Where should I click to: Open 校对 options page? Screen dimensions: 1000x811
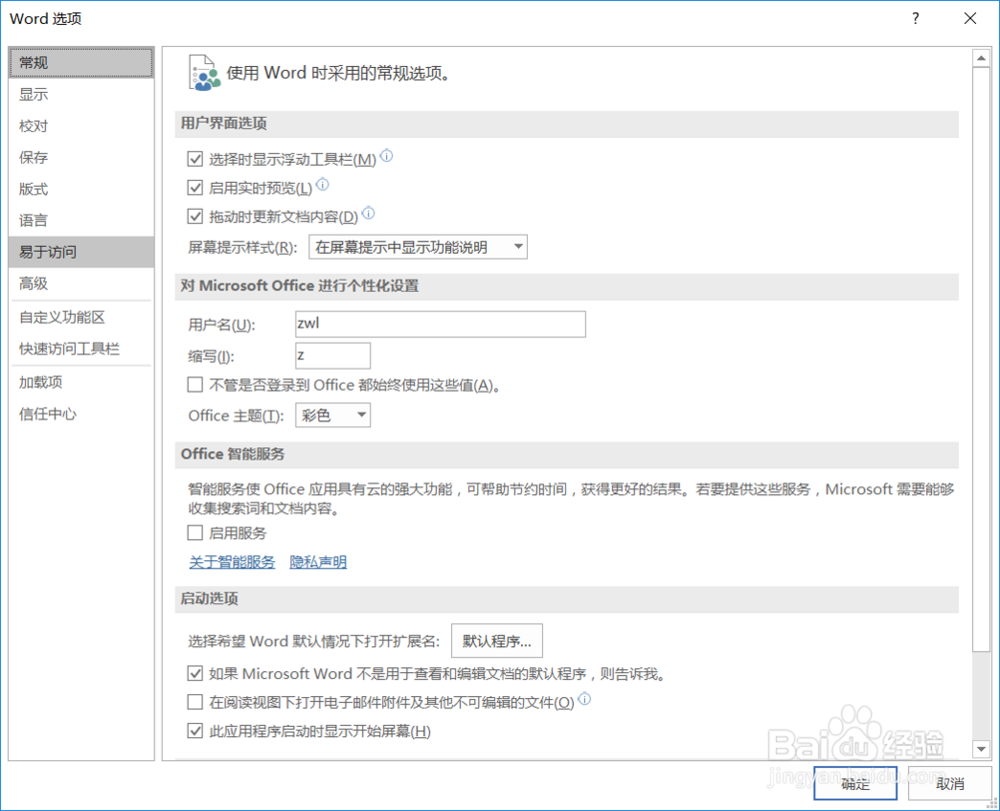click(81, 126)
